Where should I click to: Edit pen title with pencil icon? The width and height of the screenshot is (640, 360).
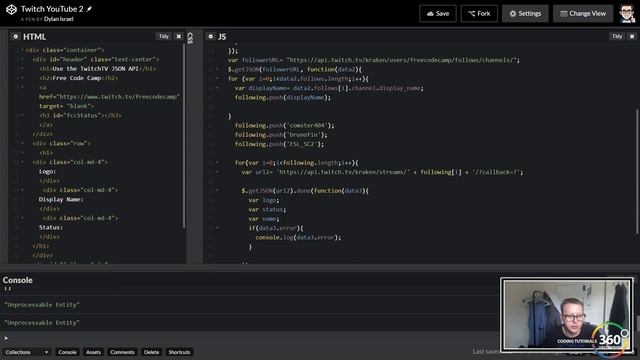point(89,9)
